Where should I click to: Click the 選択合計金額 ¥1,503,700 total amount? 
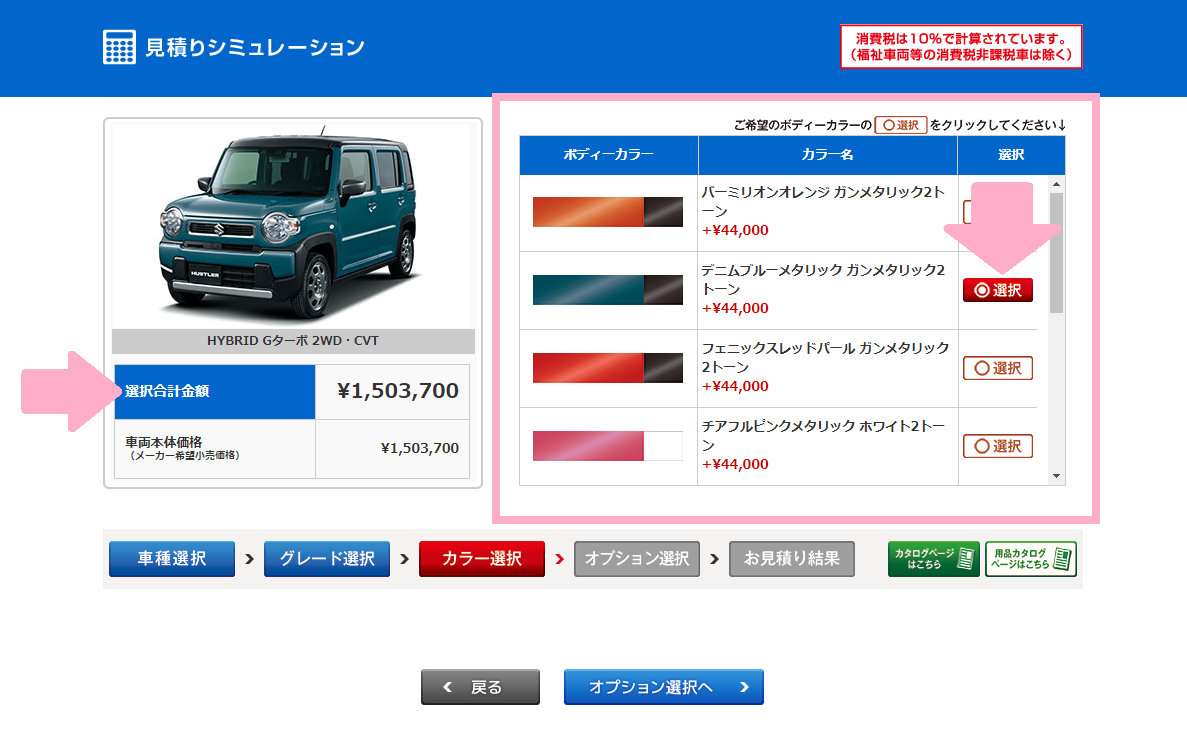click(397, 390)
